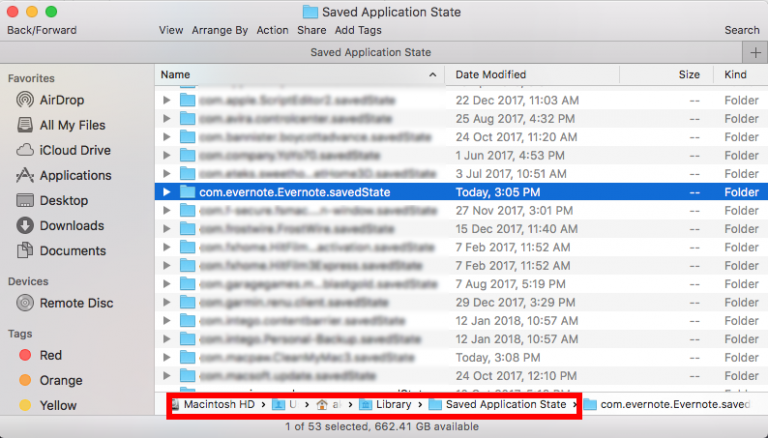Viewport: 768px width, 438px height.
Task: Open iCloud Drive cloud icon in sidebar
Action: [x=25, y=150]
